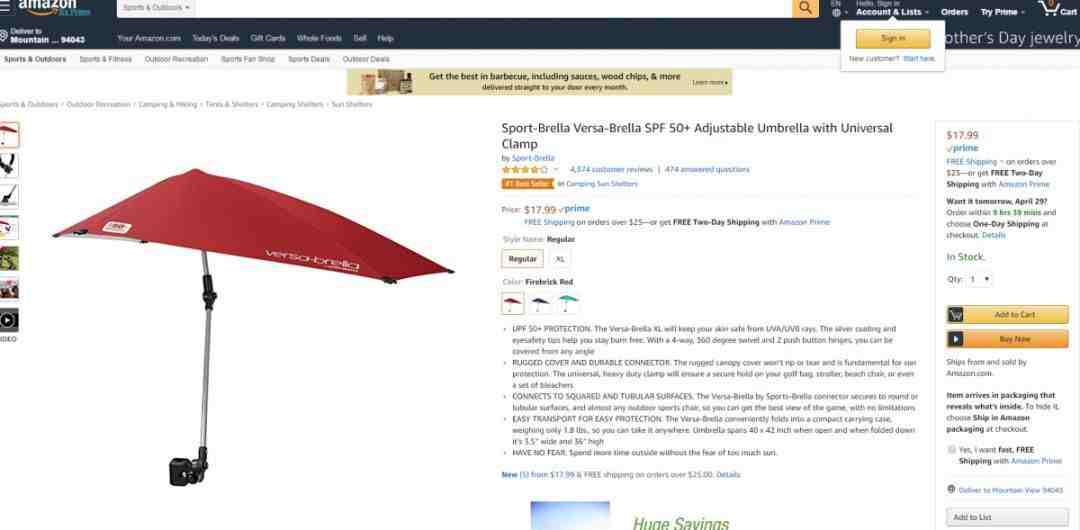The image size is (1080, 530).
Task: Click the Buy Now play icon
Action: 955,339
